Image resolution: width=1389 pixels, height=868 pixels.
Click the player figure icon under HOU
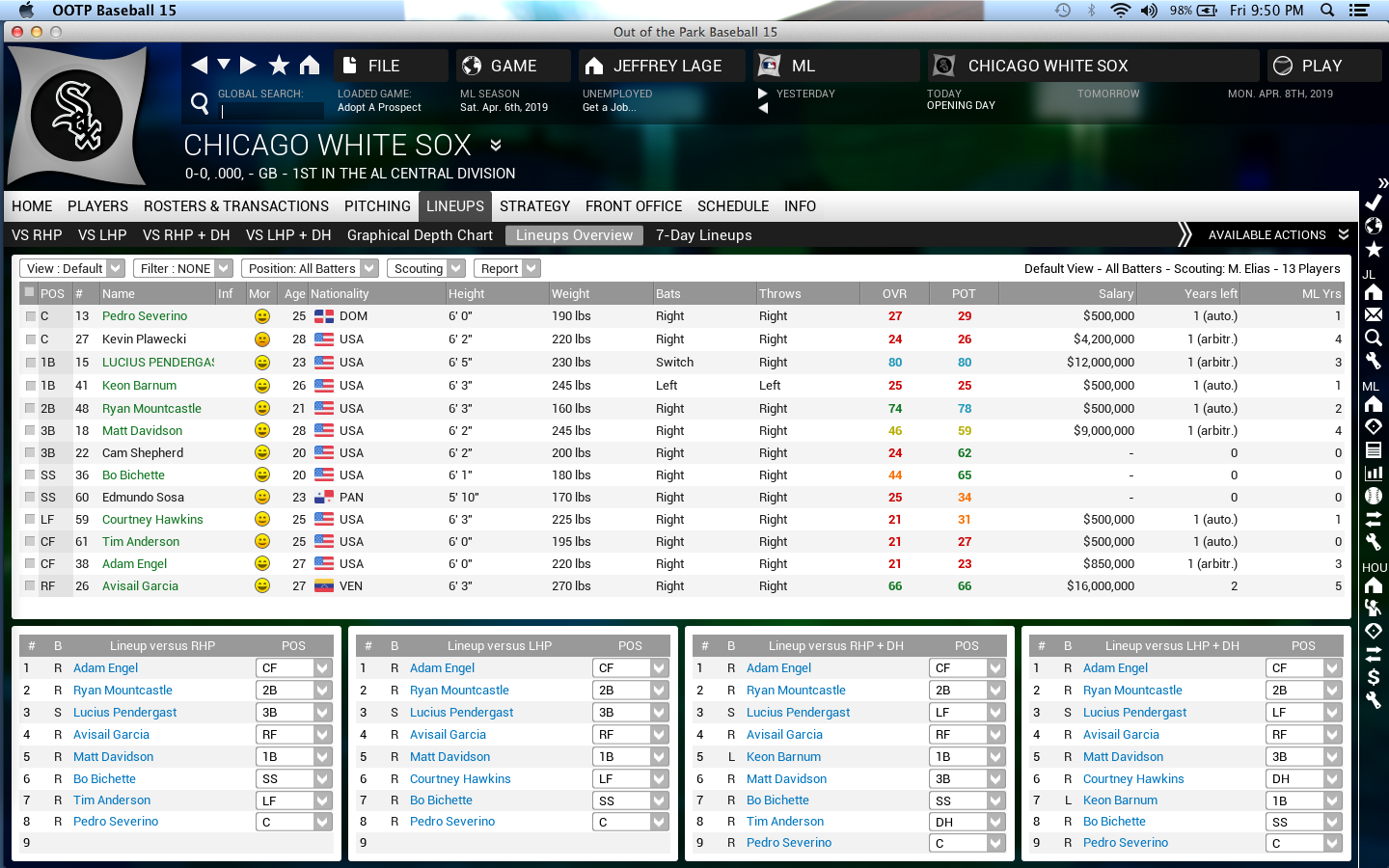coord(1374,608)
